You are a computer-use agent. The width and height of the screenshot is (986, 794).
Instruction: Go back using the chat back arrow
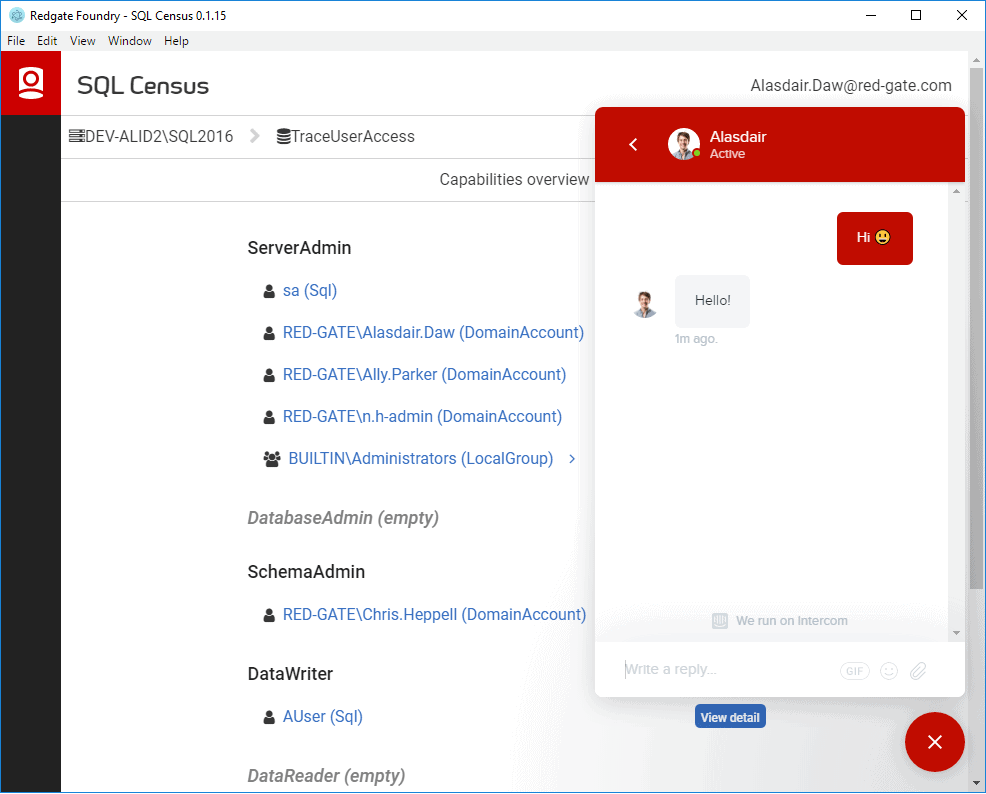[x=633, y=145]
